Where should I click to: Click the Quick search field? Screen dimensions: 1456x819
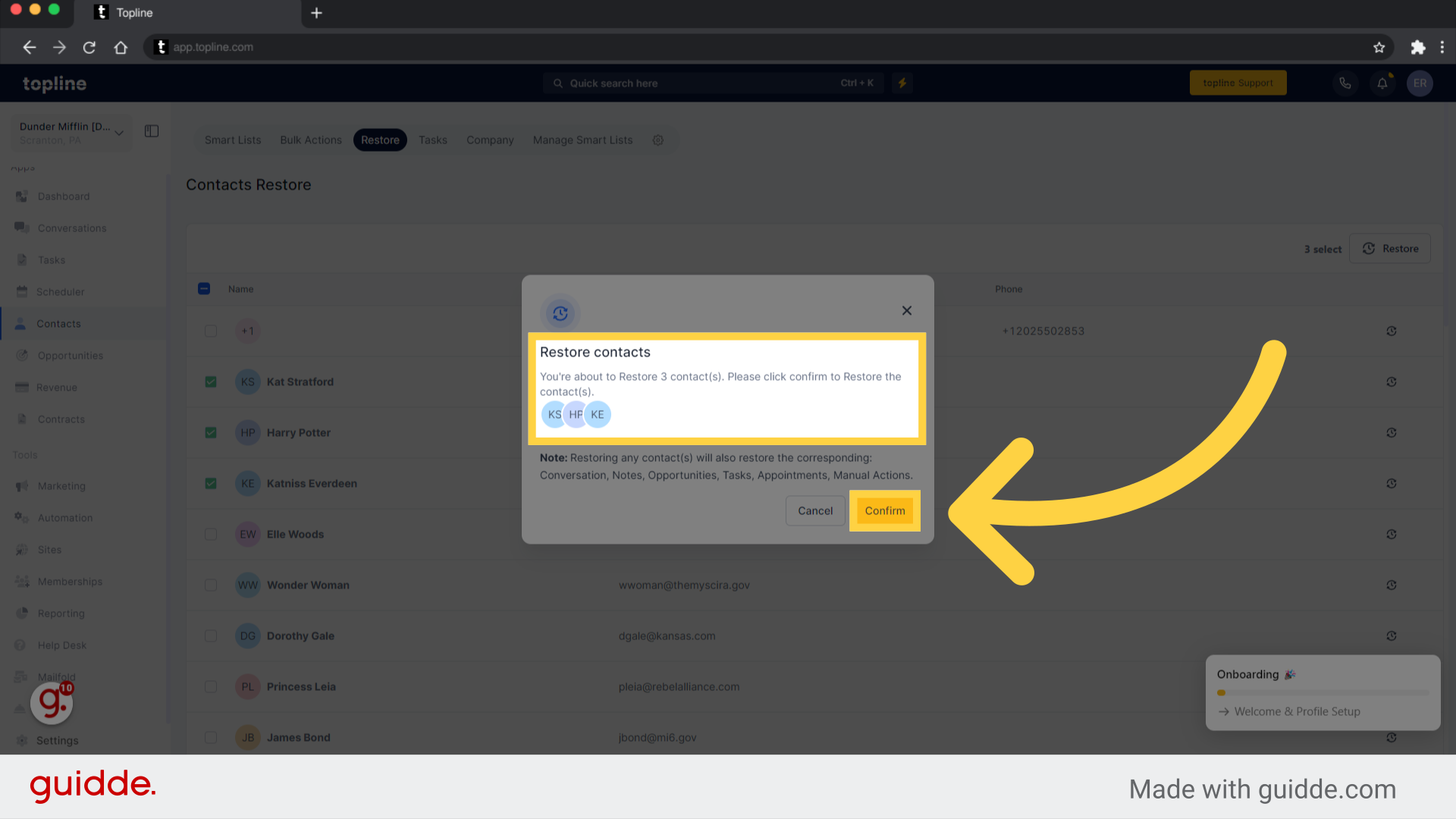pyautogui.click(x=713, y=83)
